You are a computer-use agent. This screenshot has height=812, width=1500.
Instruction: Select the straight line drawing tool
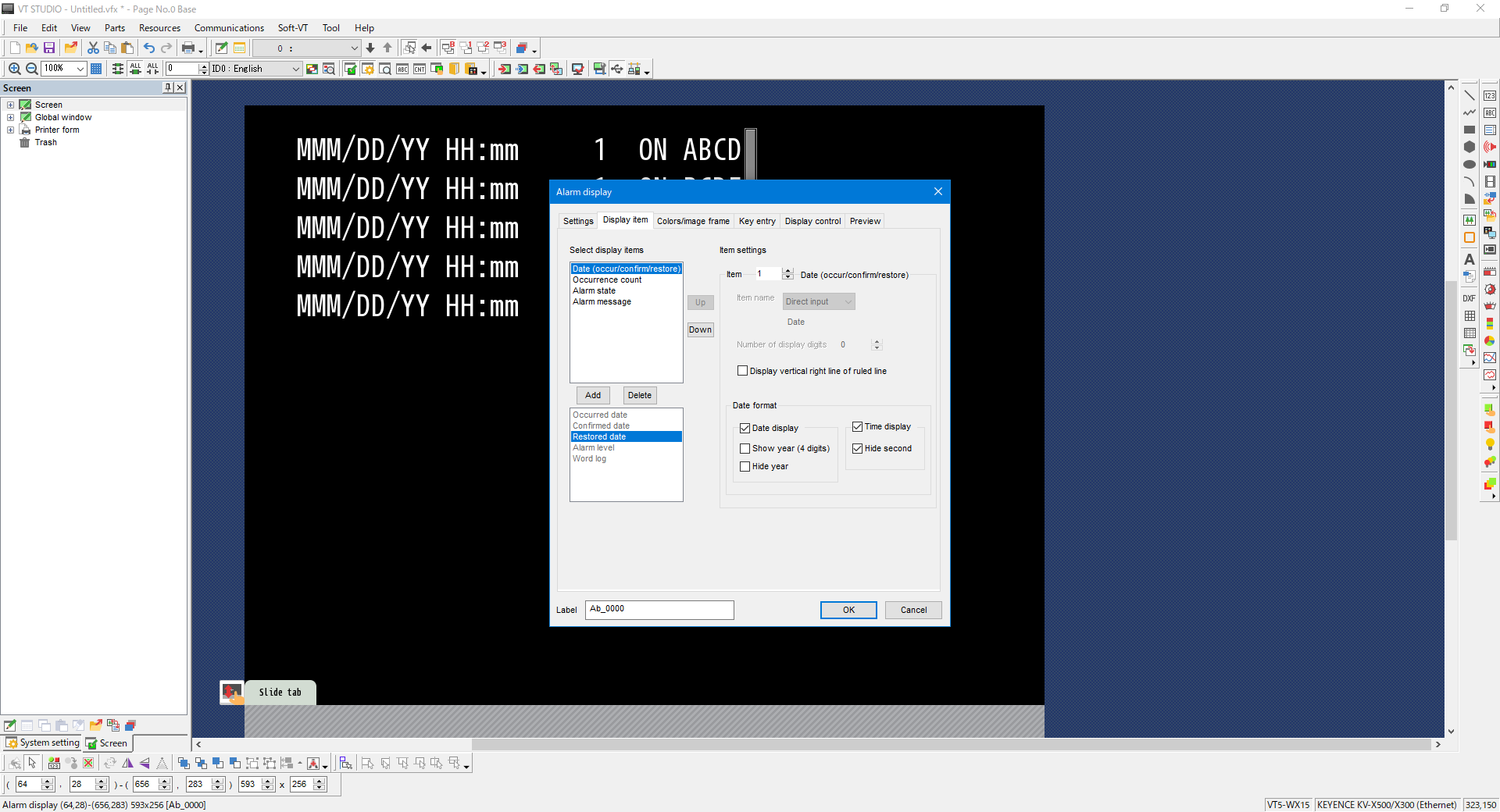[1469, 95]
